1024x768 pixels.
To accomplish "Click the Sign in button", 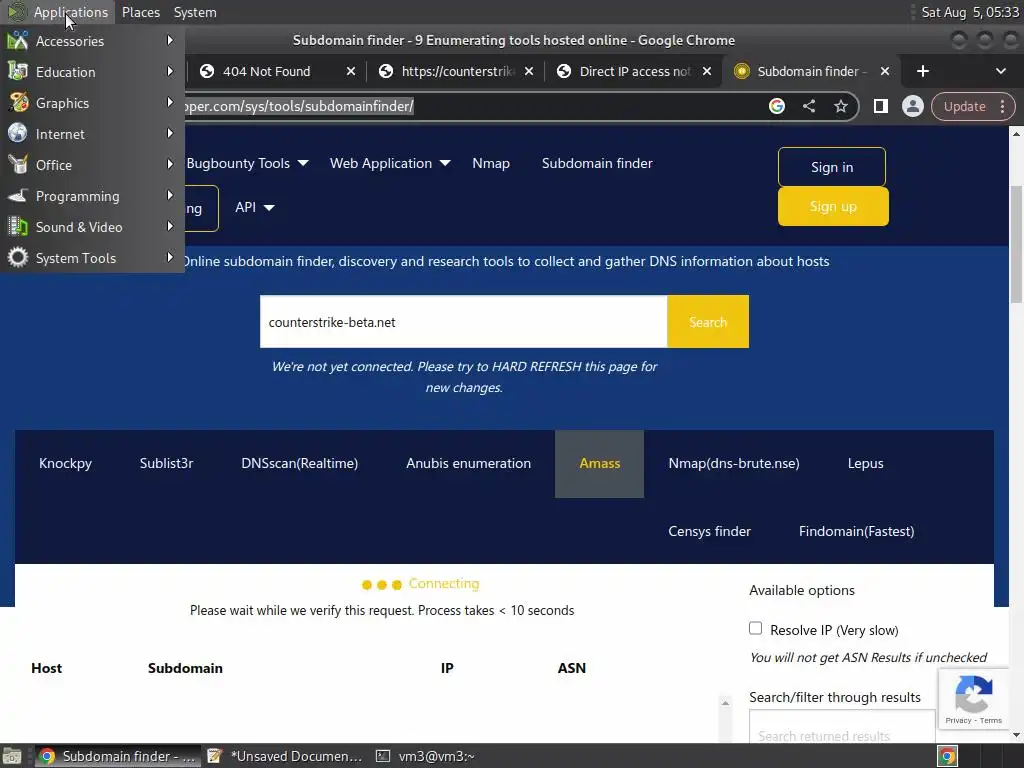I will click(x=832, y=167).
